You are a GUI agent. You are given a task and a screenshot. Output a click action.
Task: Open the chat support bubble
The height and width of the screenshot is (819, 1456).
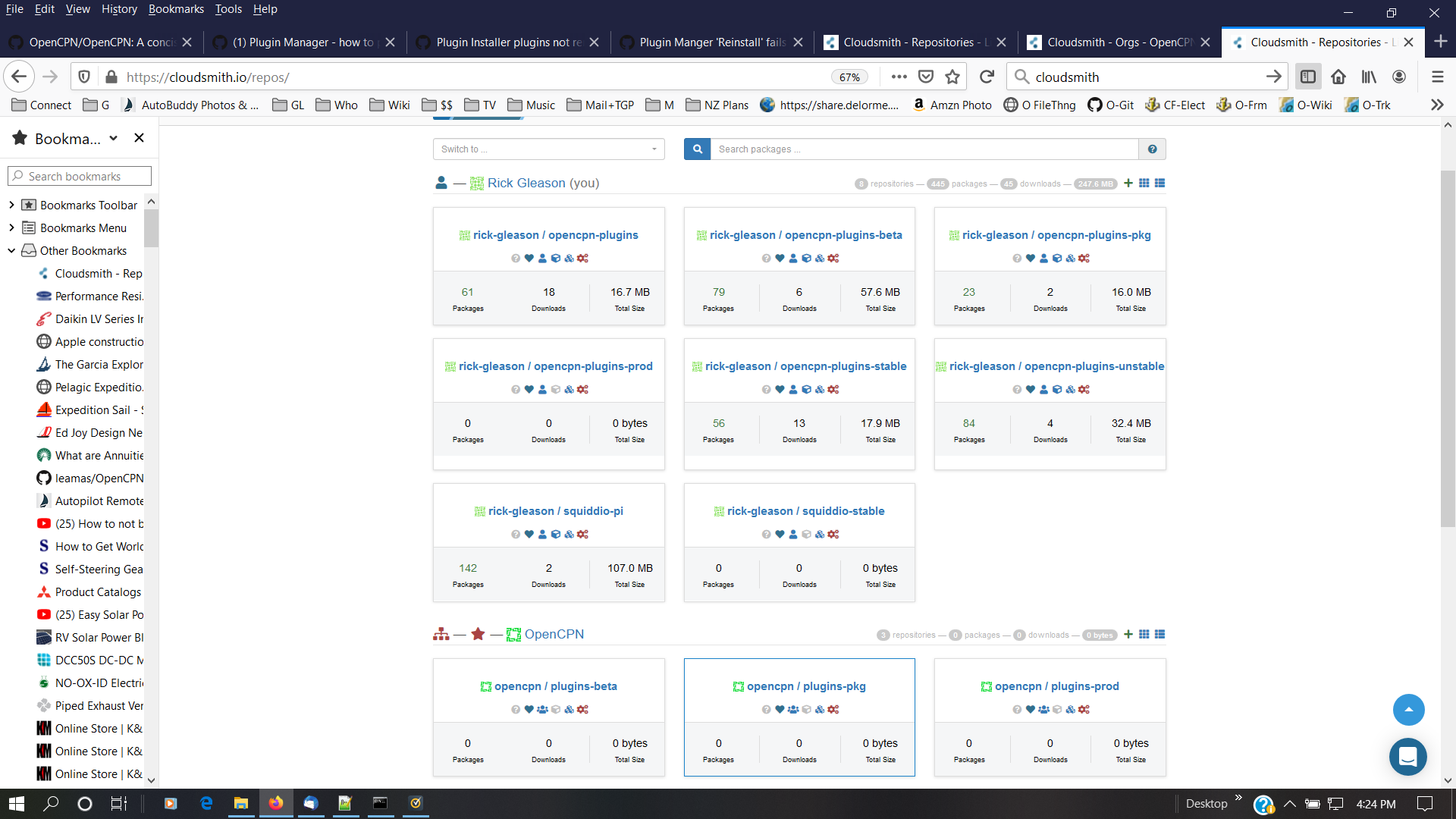[1408, 757]
